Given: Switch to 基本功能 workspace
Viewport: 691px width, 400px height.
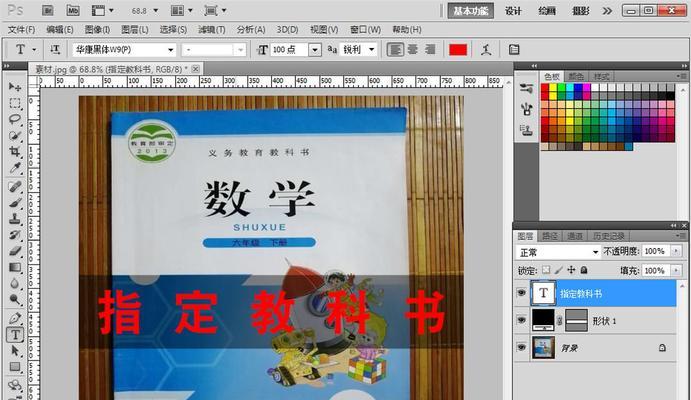Looking at the screenshot, I should (471, 11).
